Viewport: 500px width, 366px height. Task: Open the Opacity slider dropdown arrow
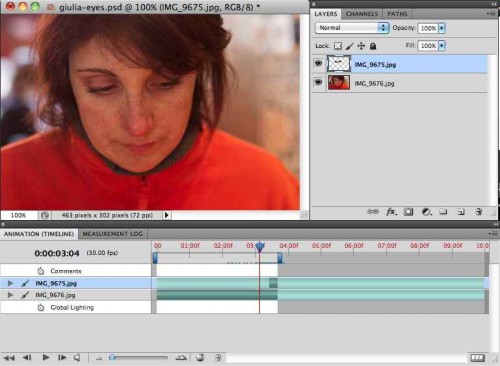click(442, 28)
